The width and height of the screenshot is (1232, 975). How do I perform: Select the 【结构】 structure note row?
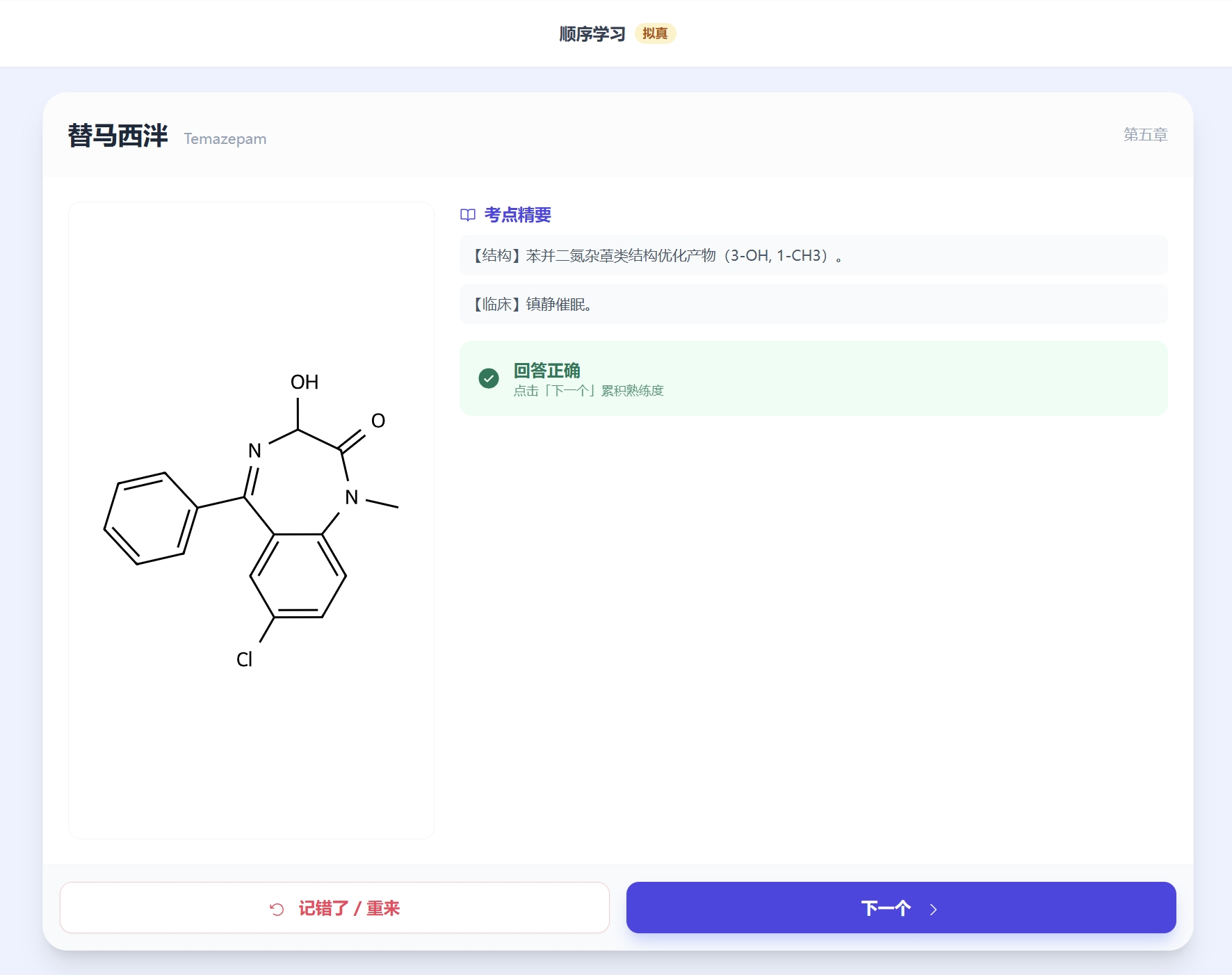point(813,255)
